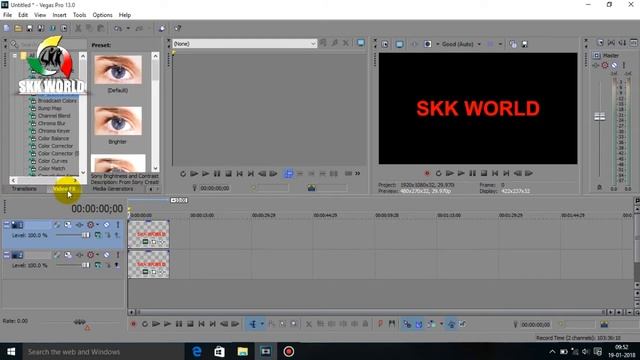Open the Help menu
The width and height of the screenshot is (640, 360).
[x=124, y=15]
